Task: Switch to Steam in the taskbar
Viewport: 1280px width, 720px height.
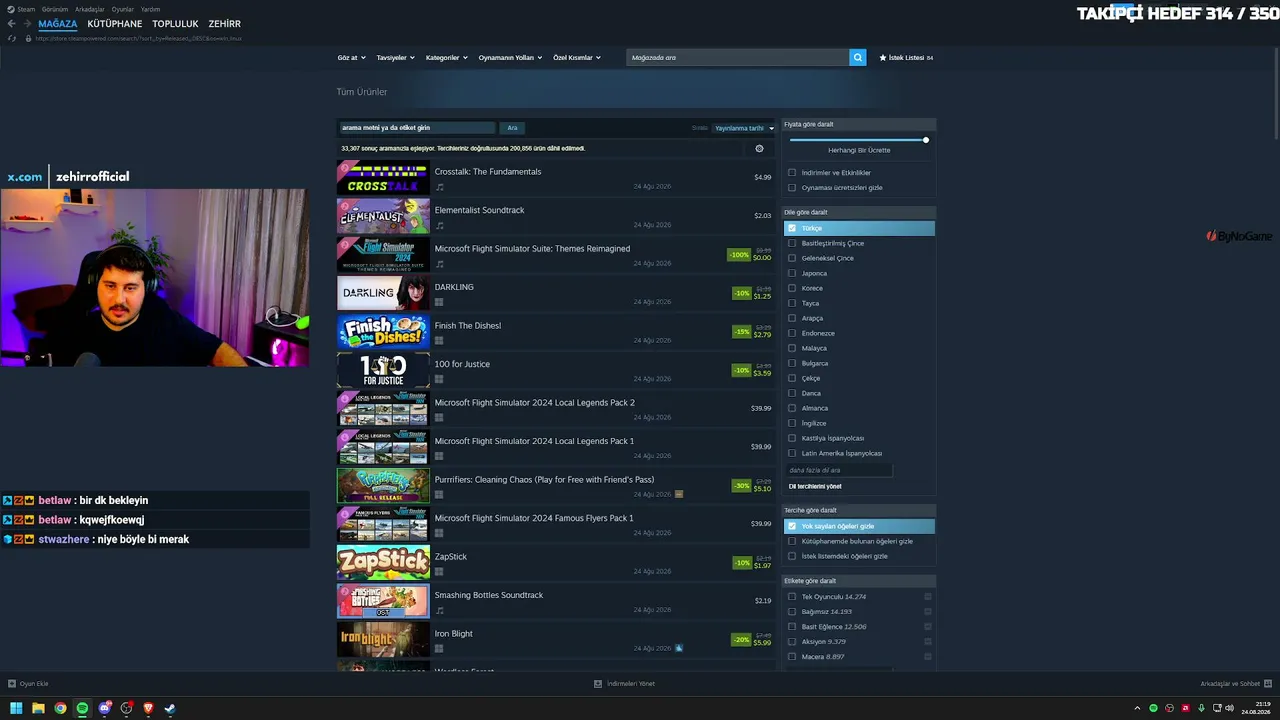Action: (x=170, y=708)
